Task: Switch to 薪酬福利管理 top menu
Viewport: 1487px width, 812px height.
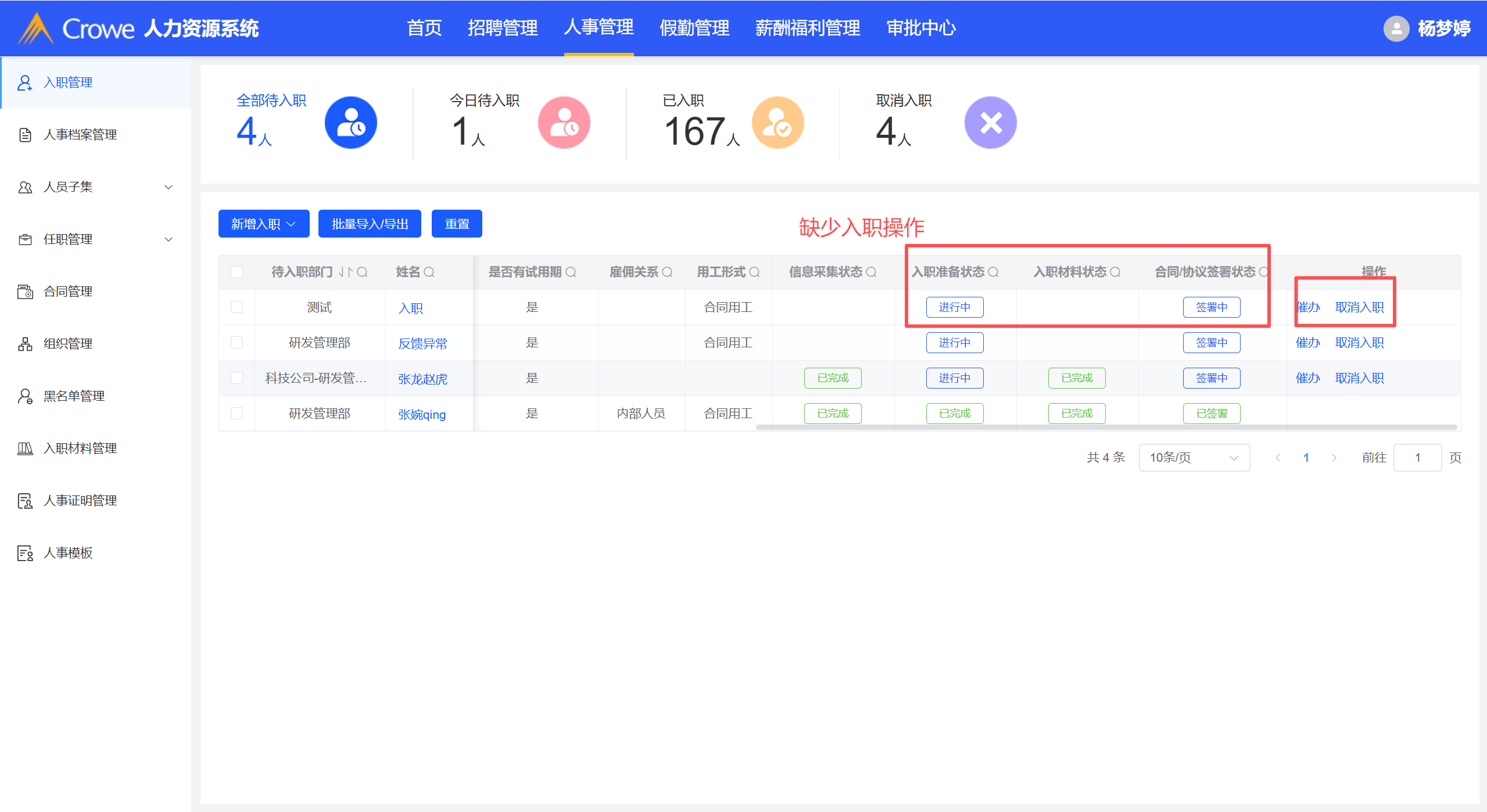Action: point(807,28)
